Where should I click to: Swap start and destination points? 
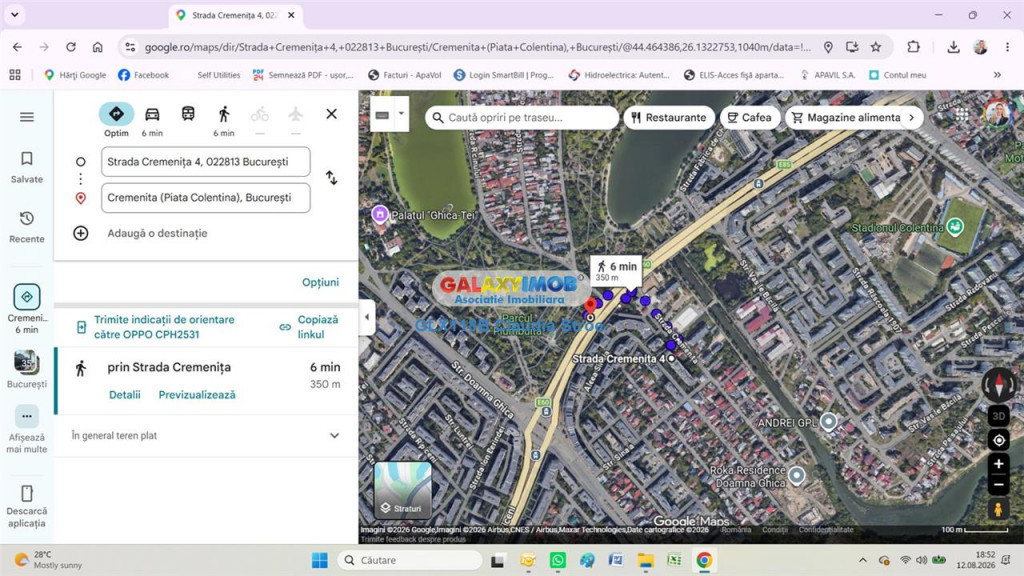pyautogui.click(x=332, y=178)
